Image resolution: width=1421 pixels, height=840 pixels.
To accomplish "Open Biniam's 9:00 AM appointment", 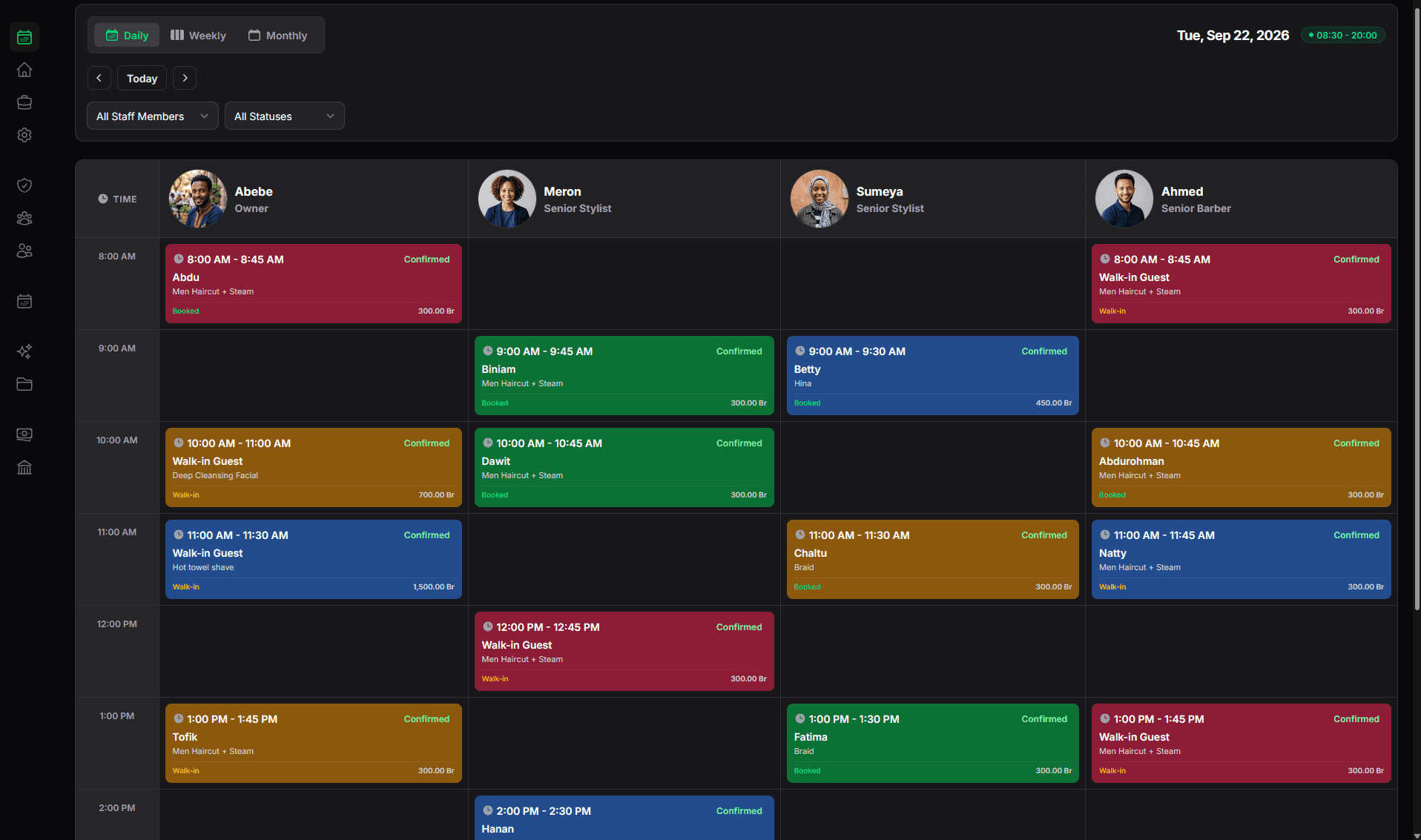I will pos(624,375).
